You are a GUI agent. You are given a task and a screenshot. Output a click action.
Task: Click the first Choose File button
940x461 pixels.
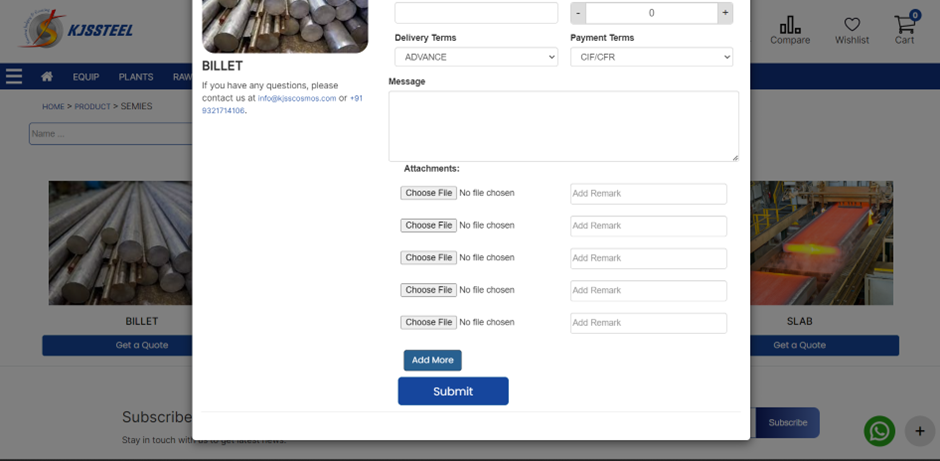(429, 193)
